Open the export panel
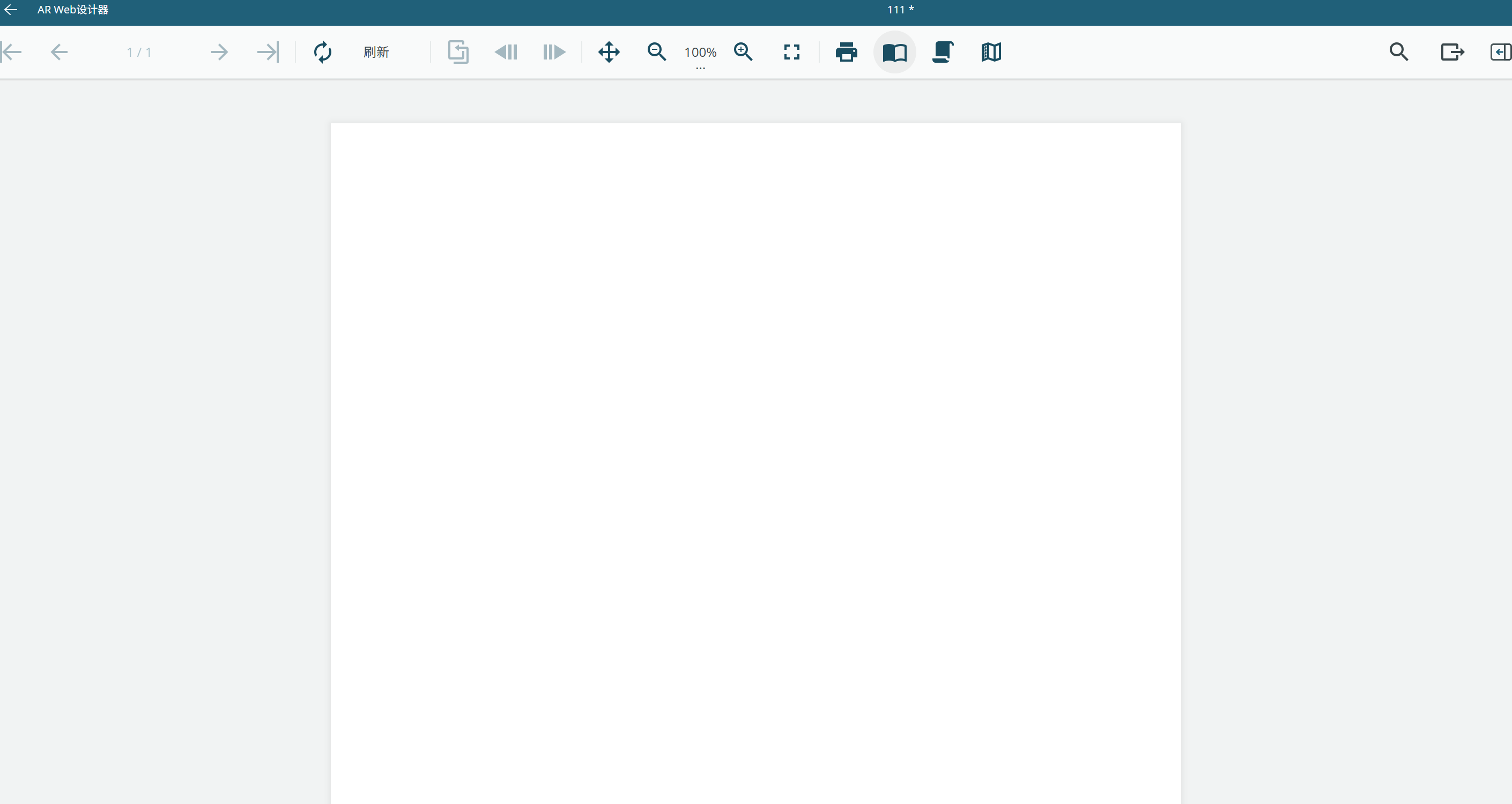The image size is (1512, 804). (x=1452, y=52)
